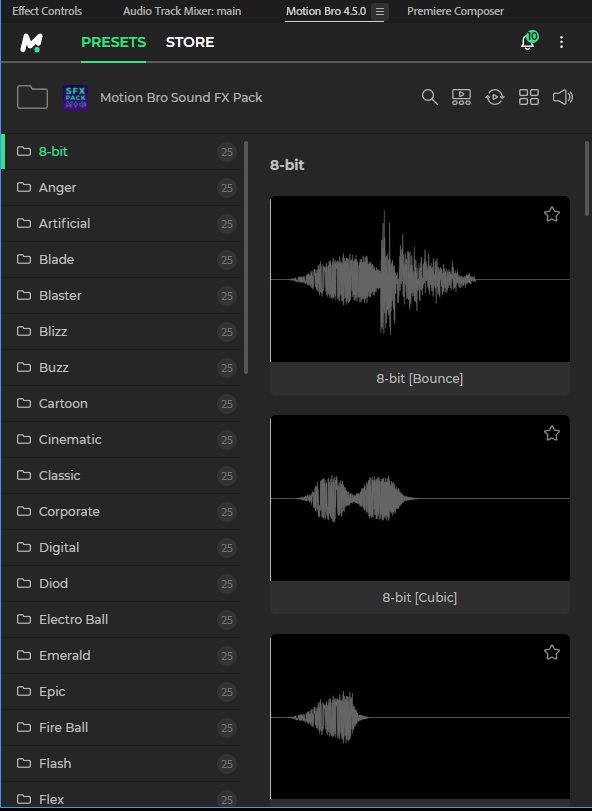Click the 25 count badge for Cinematic

(227, 440)
